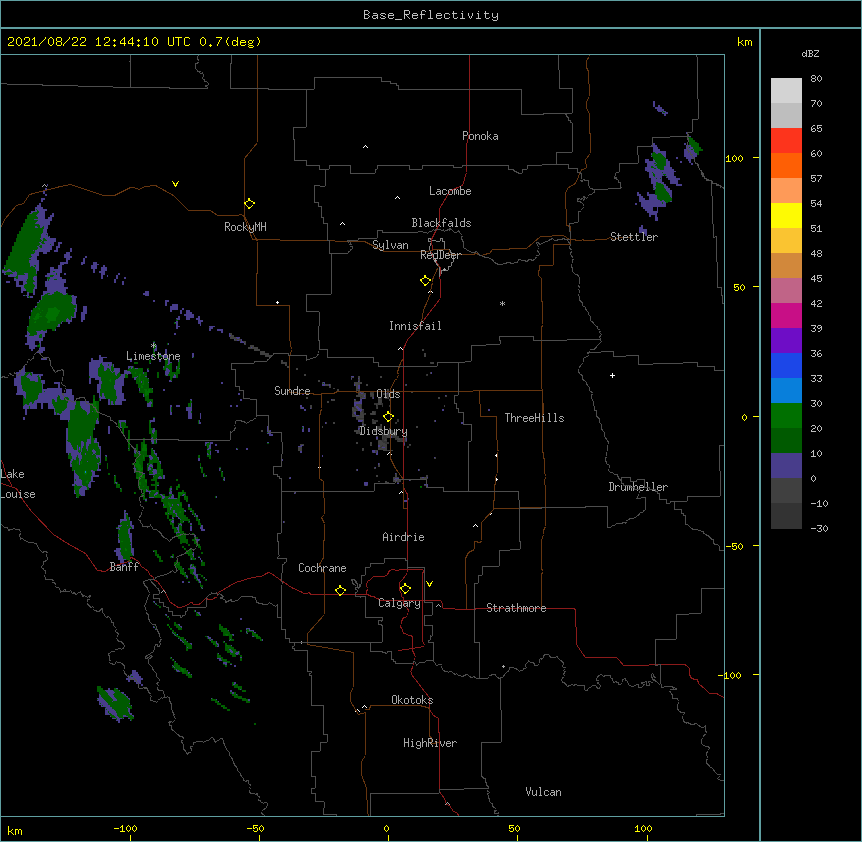862x842 pixels.
Task: Click the light blue 33 dBZ legend swatch
Action: tap(786, 391)
